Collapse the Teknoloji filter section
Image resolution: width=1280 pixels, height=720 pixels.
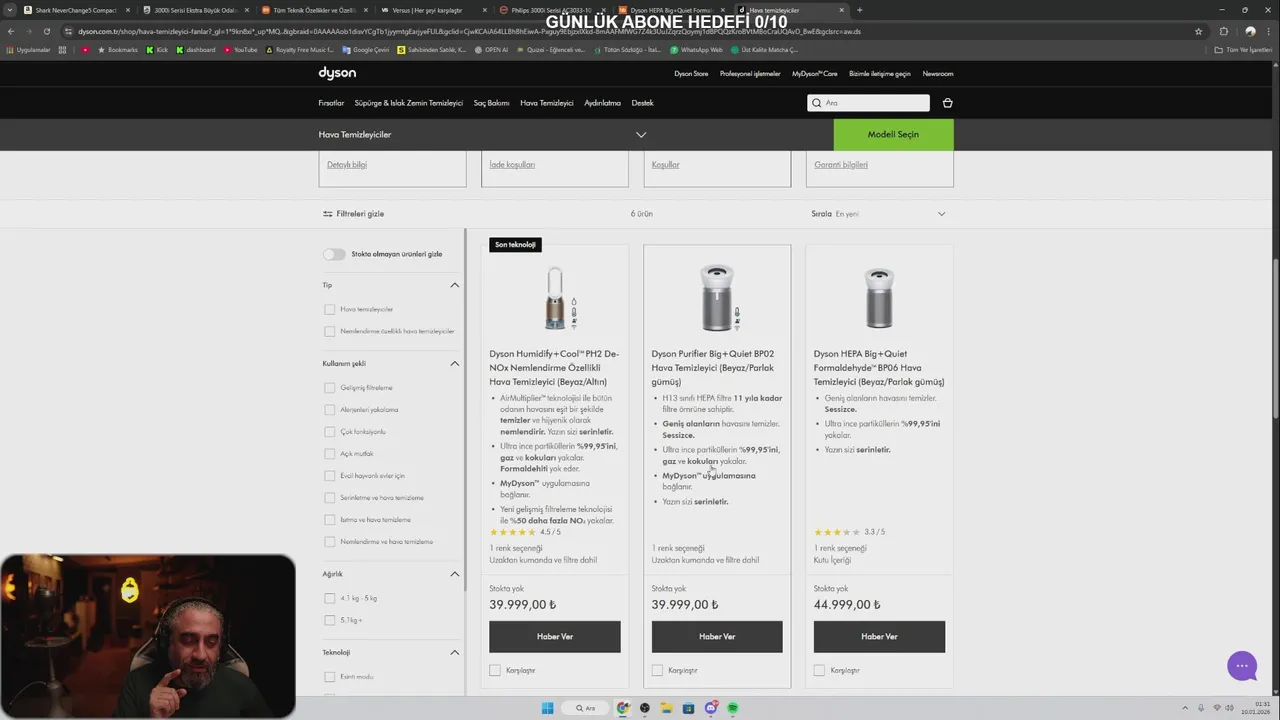pyautogui.click(x=454, y=652)
